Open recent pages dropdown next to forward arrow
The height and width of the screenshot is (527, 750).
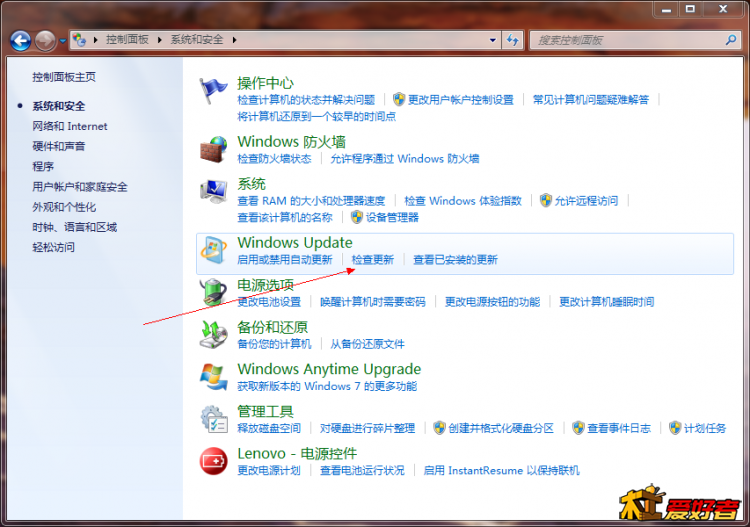pyautogui.click(x=63, y=41)
